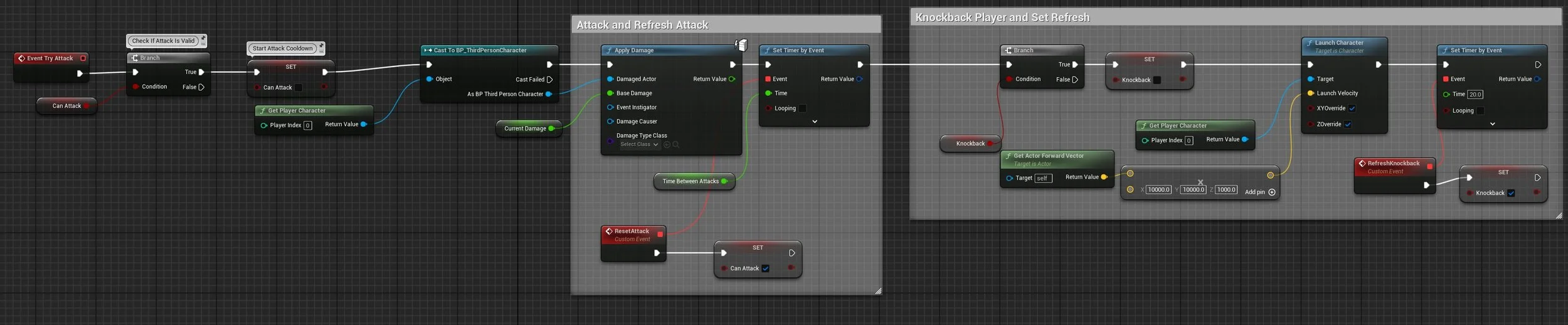Viewport: 1568px width, 325px height.
Task: Click ResetAttack execution output pin
Action: tap(657, 253)
